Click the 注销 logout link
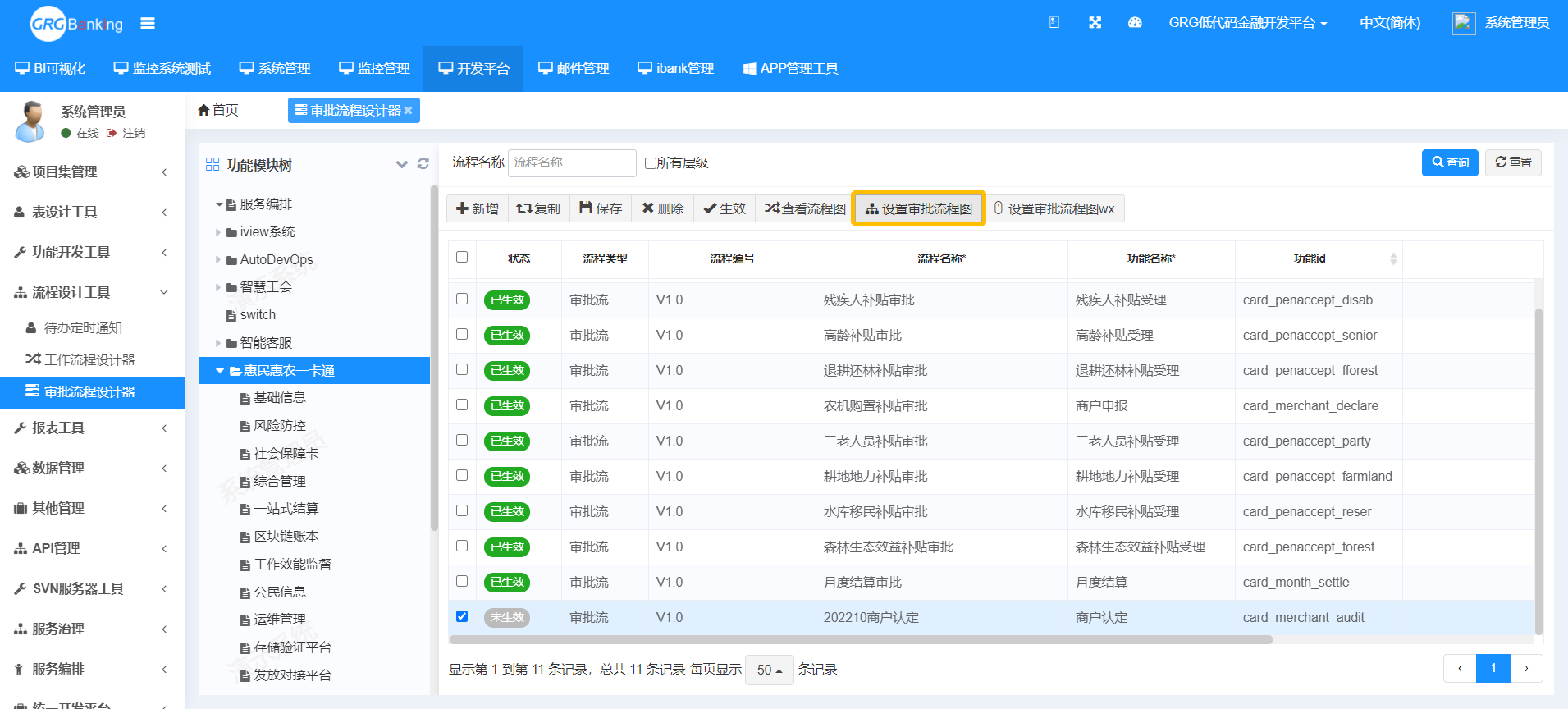 (134, 133)
